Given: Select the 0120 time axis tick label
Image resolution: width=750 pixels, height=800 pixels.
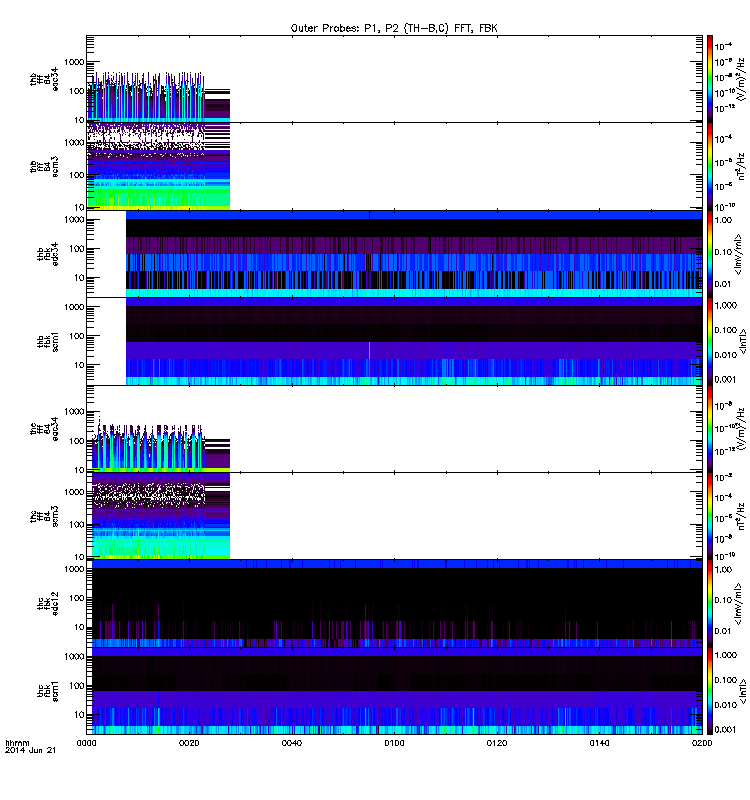Looking at the screenshot, I should pos(497,743).
